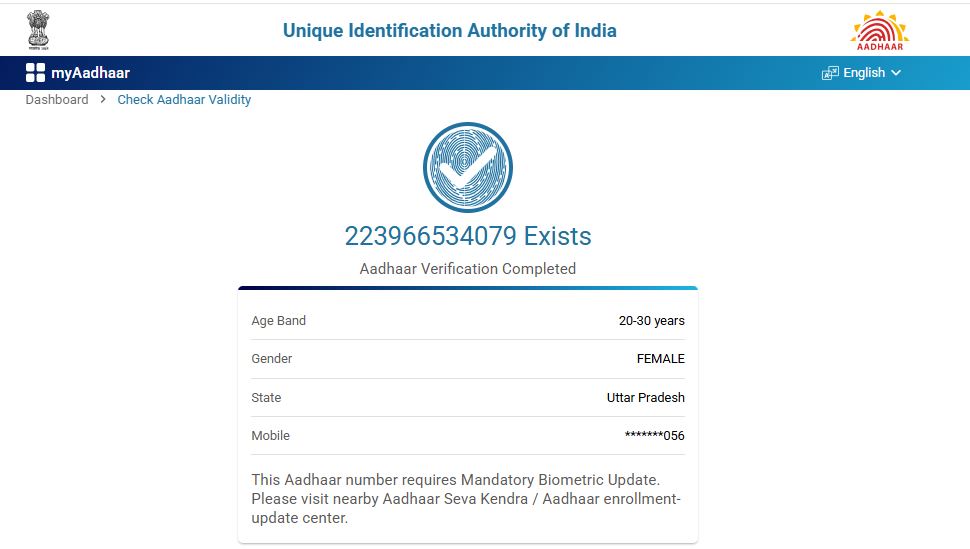Click the Aadhaar Verification Completed text
The width and height of the screenshot is (970, 549).
point(467,269)
